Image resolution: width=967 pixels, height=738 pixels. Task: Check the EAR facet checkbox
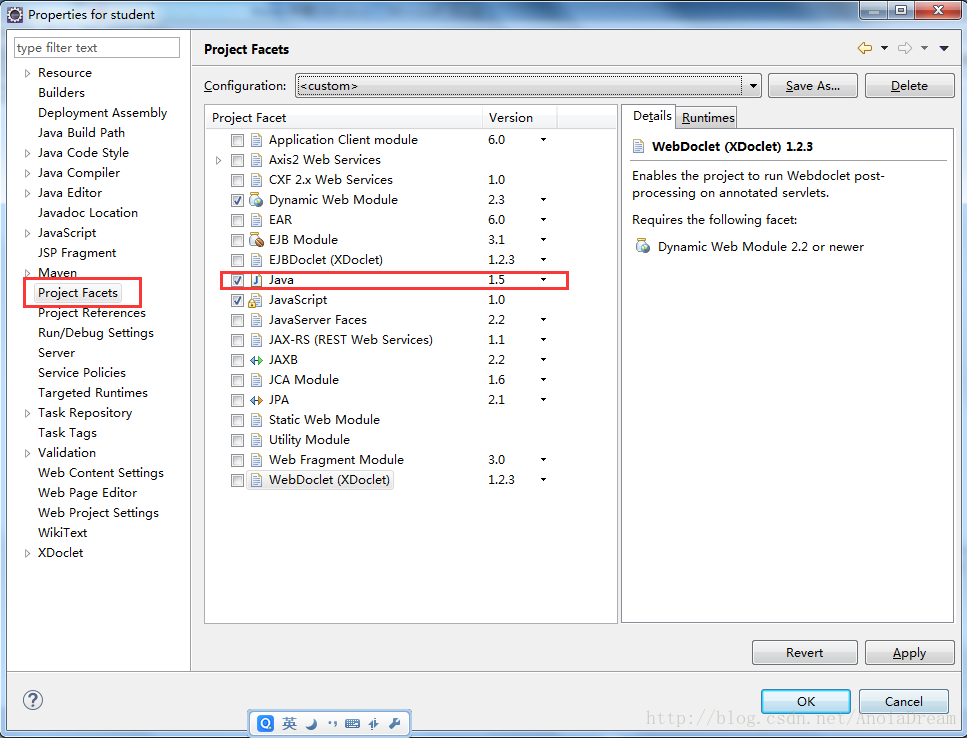237,220
